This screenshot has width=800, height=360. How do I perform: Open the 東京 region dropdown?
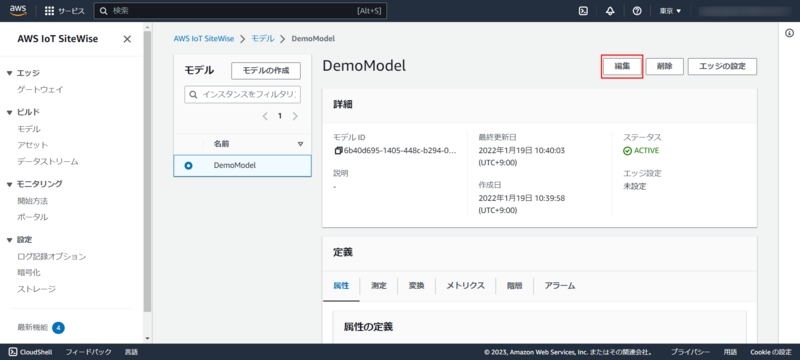670,11
